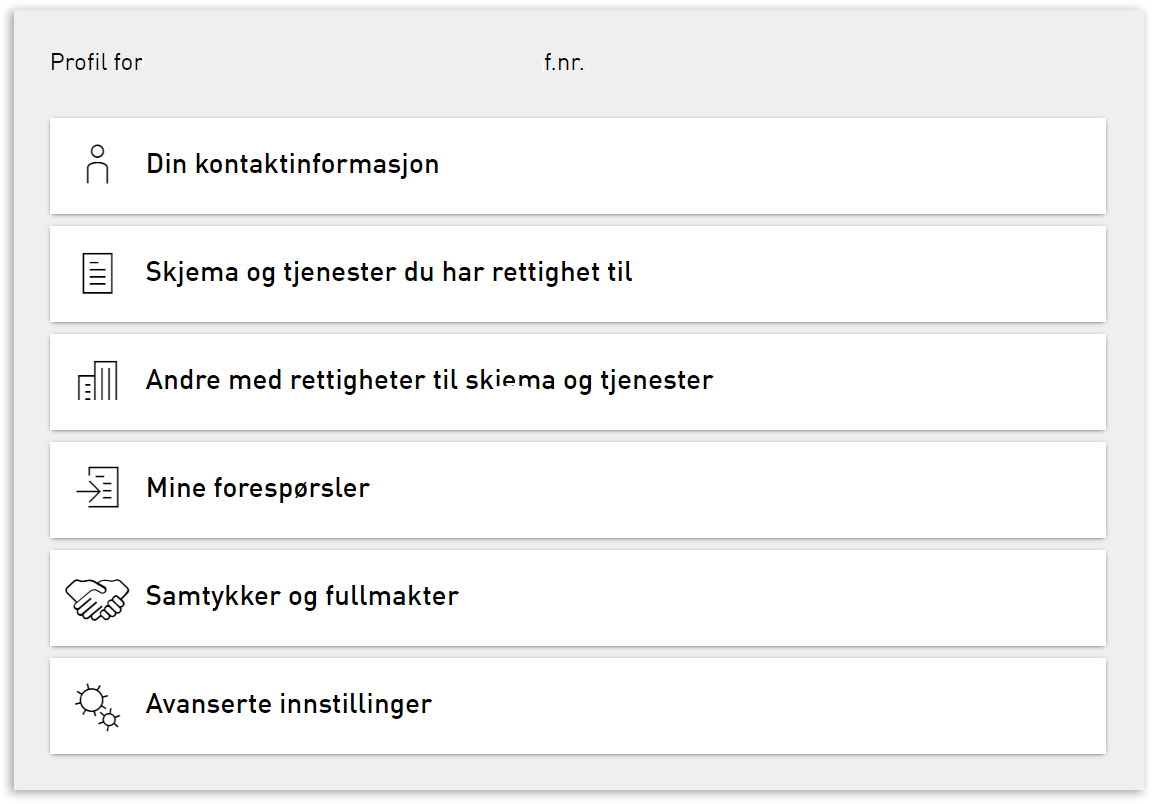Screen dimensions: 1160x804
Task: Expand 'Skjema og tjenester du har rettighet til'
Action: click(389, 272)
